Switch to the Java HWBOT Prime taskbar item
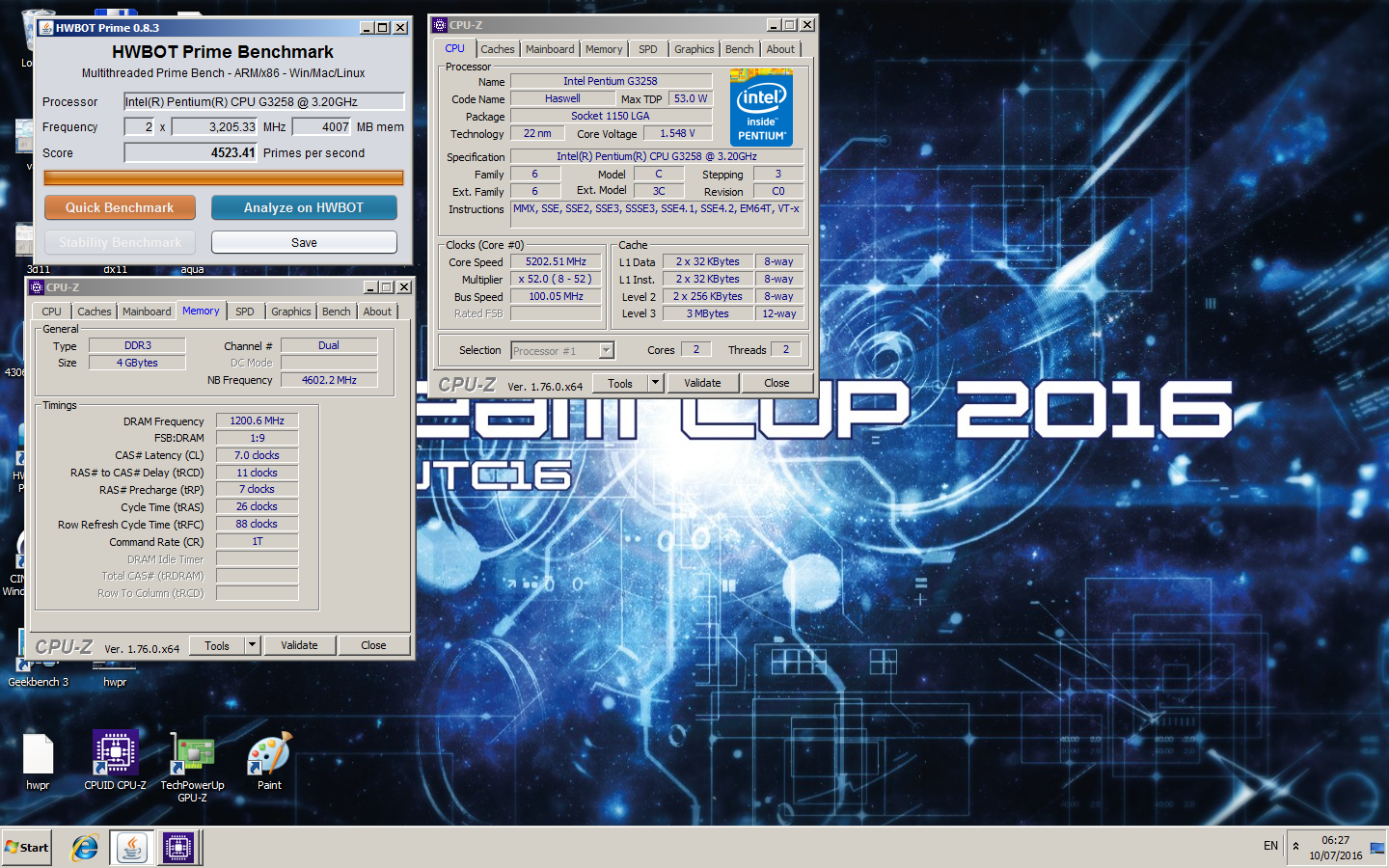 coord(131,848)
